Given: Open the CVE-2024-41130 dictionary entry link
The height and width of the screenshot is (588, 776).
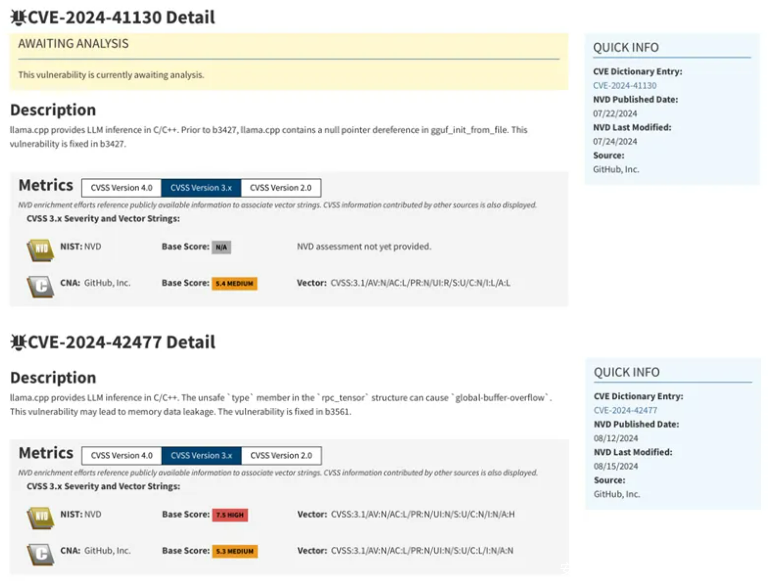Looking at the screenshot, I should tap(624, 86).
